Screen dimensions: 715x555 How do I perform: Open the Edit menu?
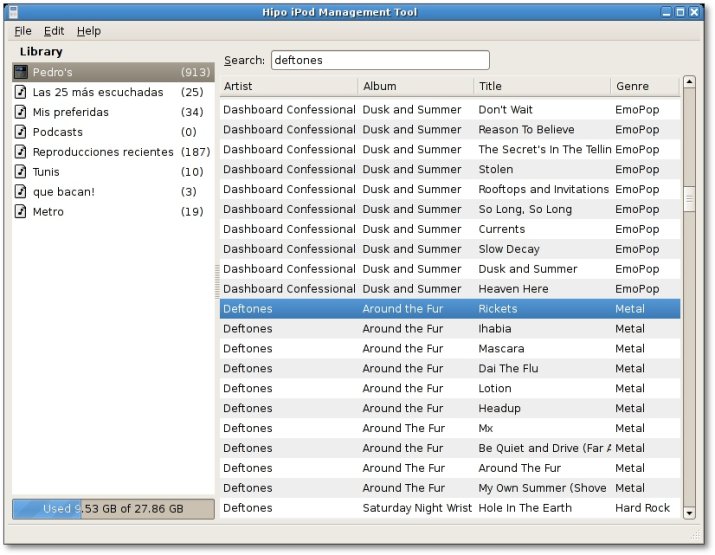pos(54,31)
